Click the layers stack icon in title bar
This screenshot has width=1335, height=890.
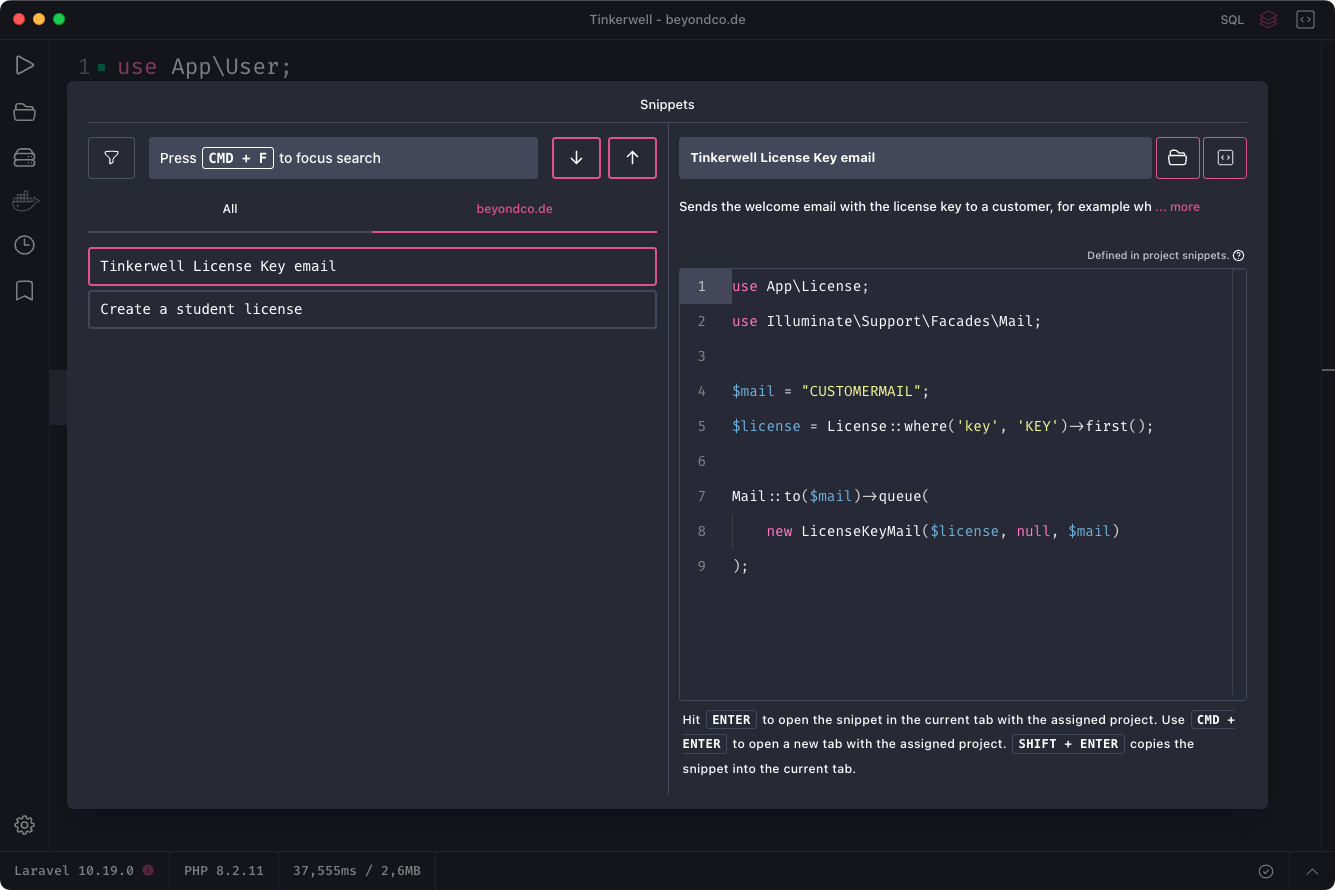[x=1268, y=19]
